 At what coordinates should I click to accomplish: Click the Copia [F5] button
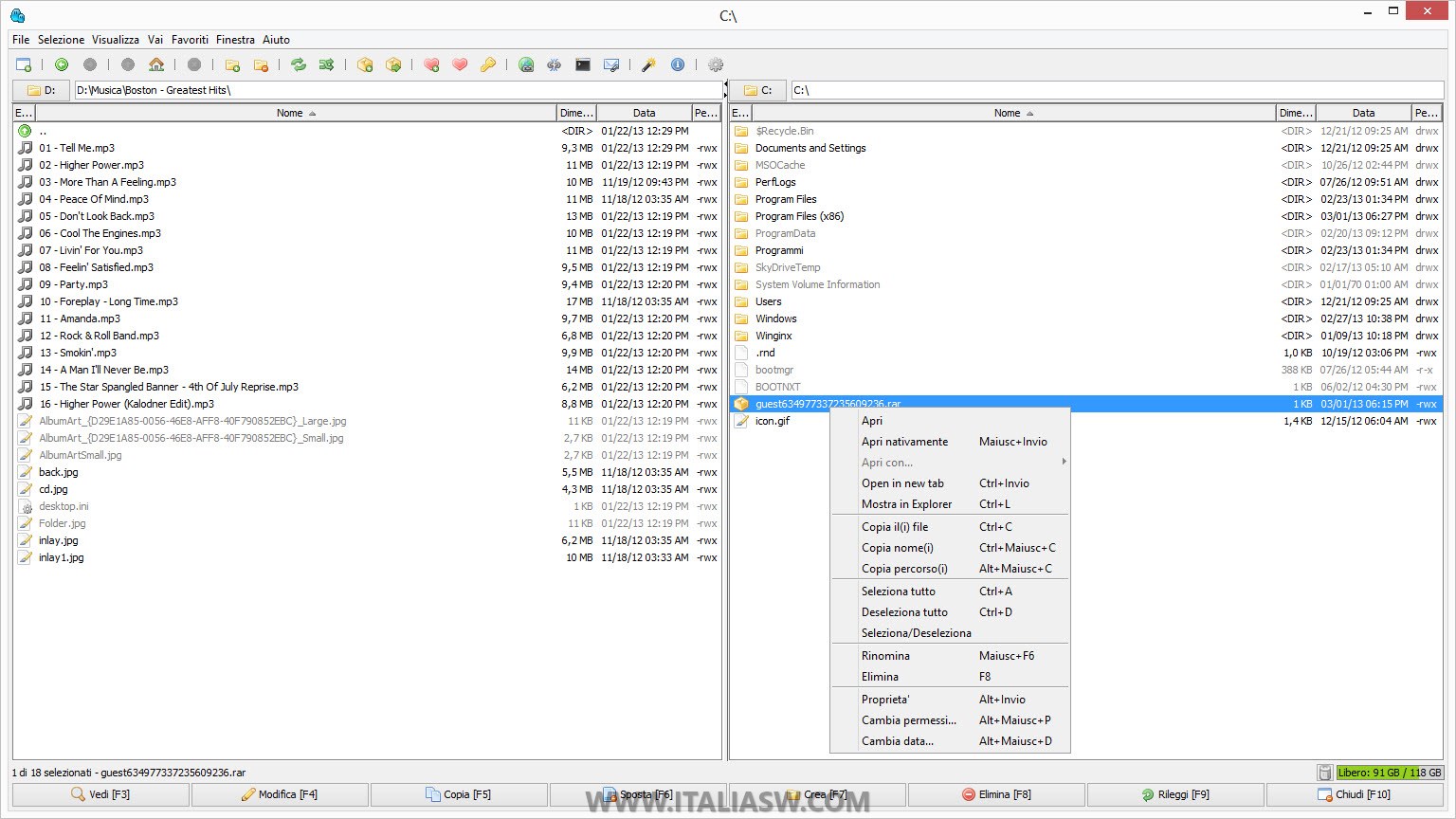point(459,794)
